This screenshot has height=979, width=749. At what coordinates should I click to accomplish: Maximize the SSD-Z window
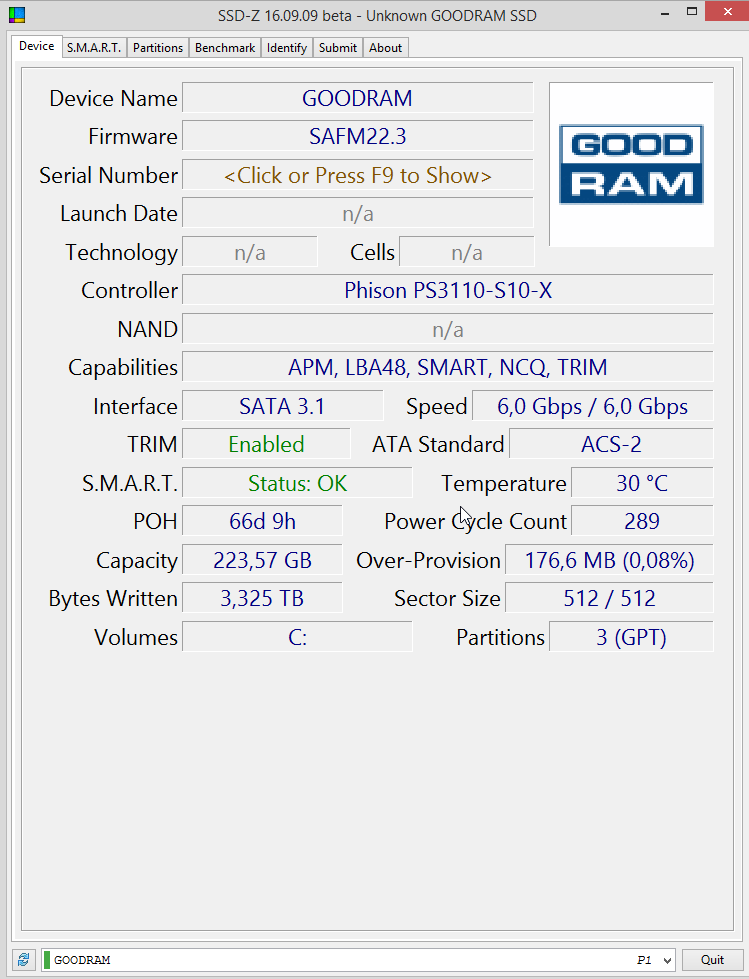click(692, 12)
